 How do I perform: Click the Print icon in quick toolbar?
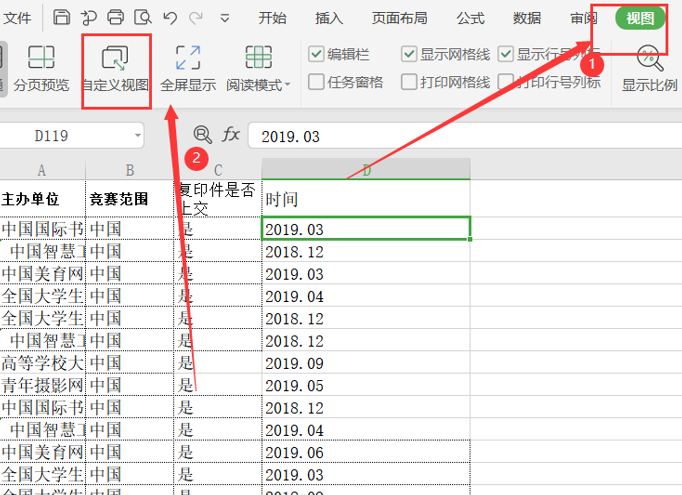click(115, 17)
